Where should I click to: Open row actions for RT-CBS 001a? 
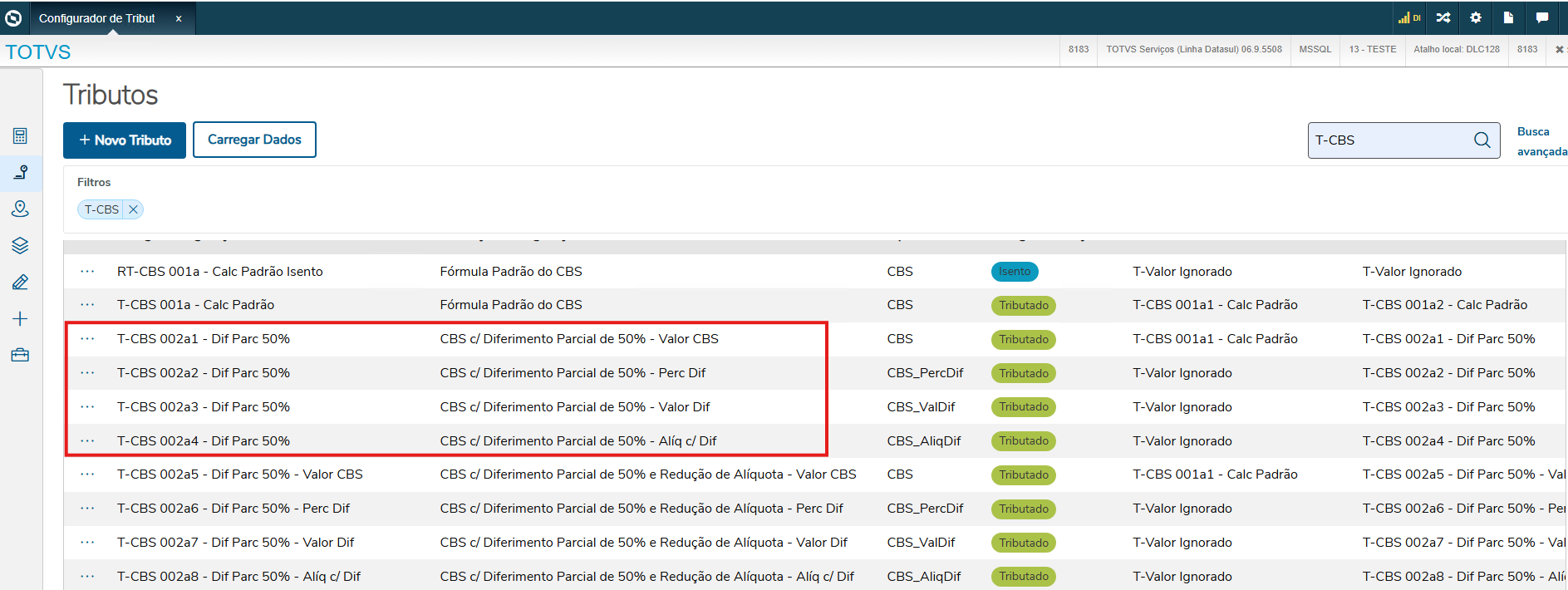click(x=87, y=272)
